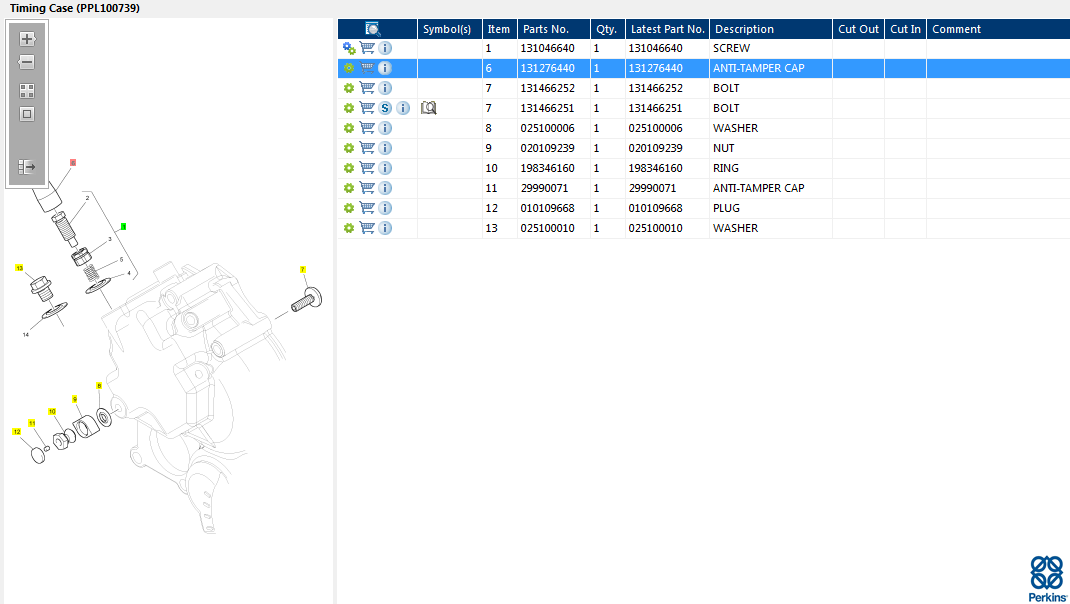Sort by Parts No. column header

pyautogui.click(x=546, y=29)
